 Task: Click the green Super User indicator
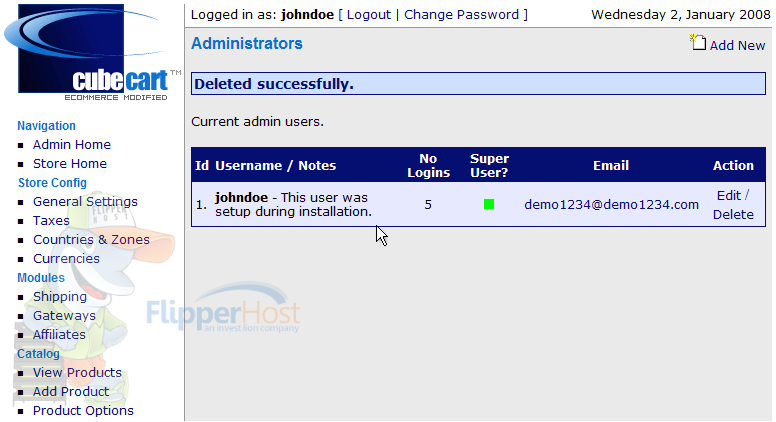[x=489, y=204]
